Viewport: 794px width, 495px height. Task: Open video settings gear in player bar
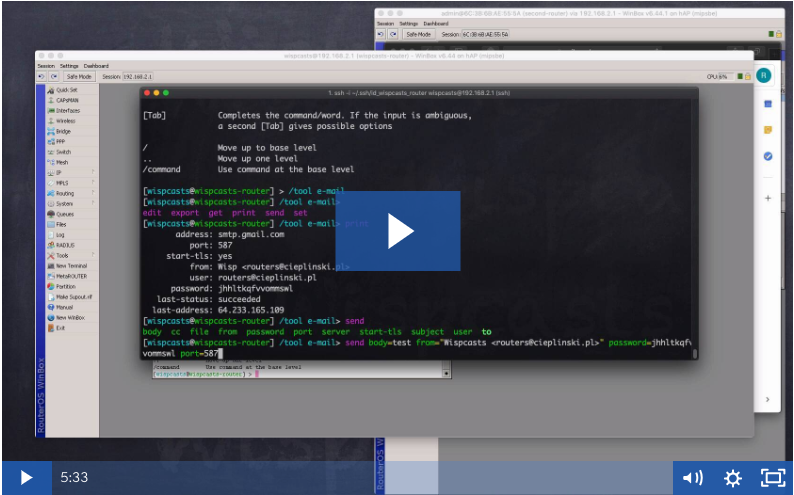pos(732,477)
